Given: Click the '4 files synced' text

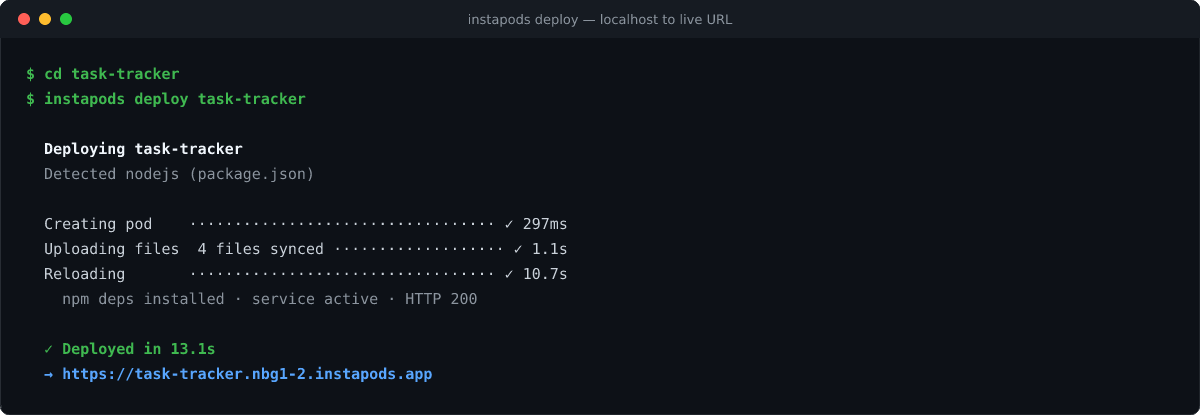Looking at the screenshot, I should (x=261, y=249).
